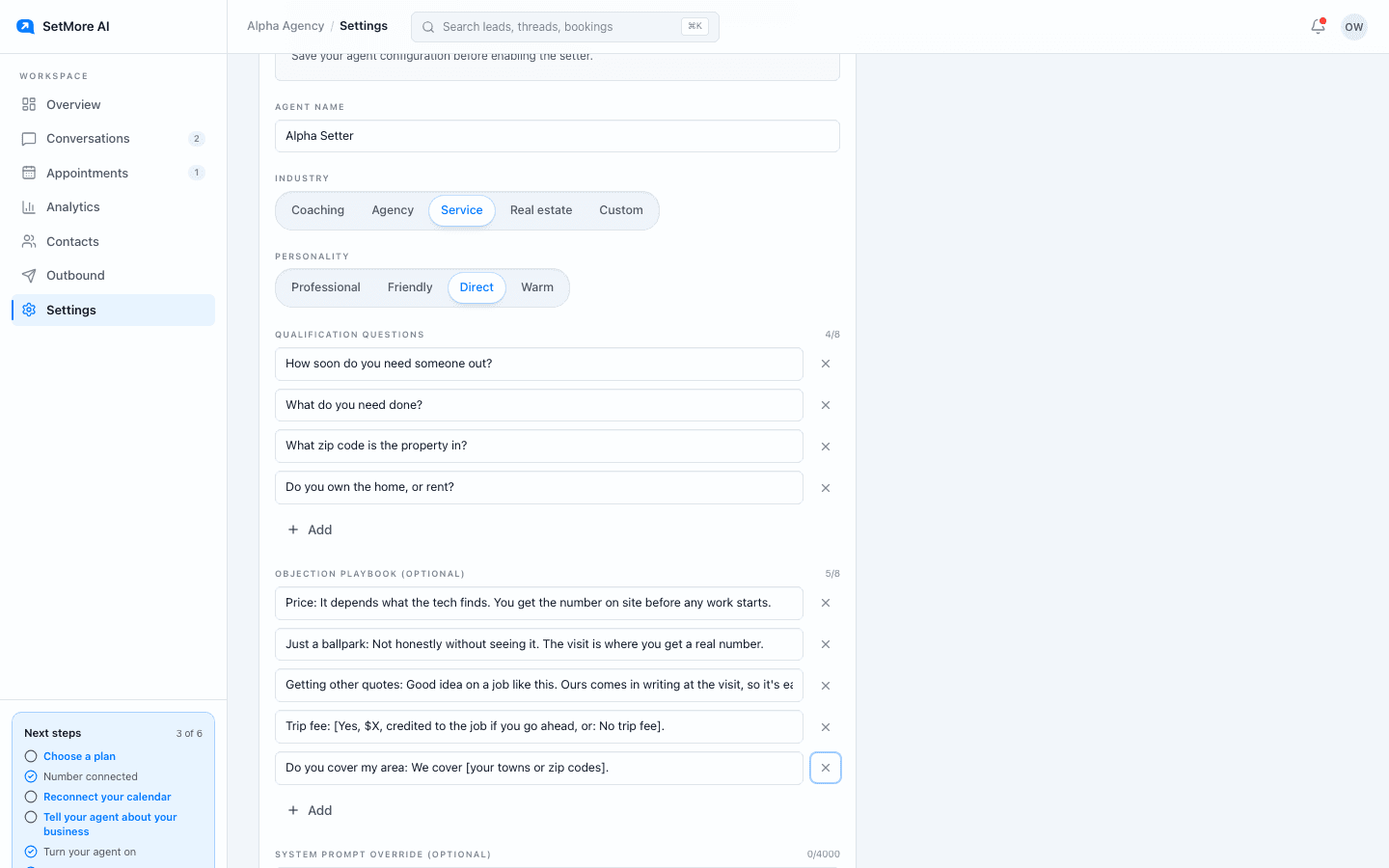Edit the Trip fee objection text field
1389x868 pixels.
tap(539, 727)
